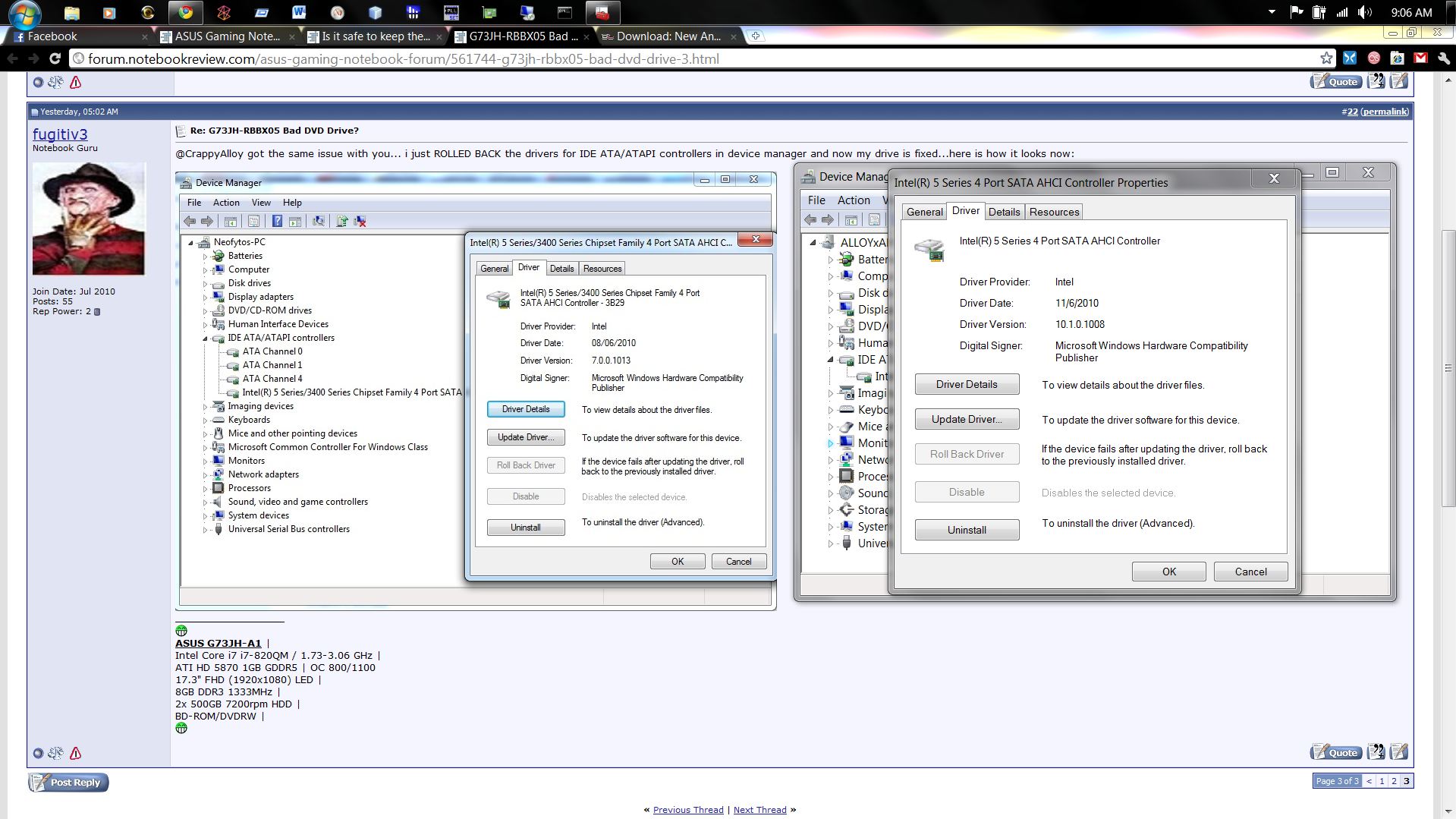Select Details tab in right Properties screenshot

[x=1004, y=212]
